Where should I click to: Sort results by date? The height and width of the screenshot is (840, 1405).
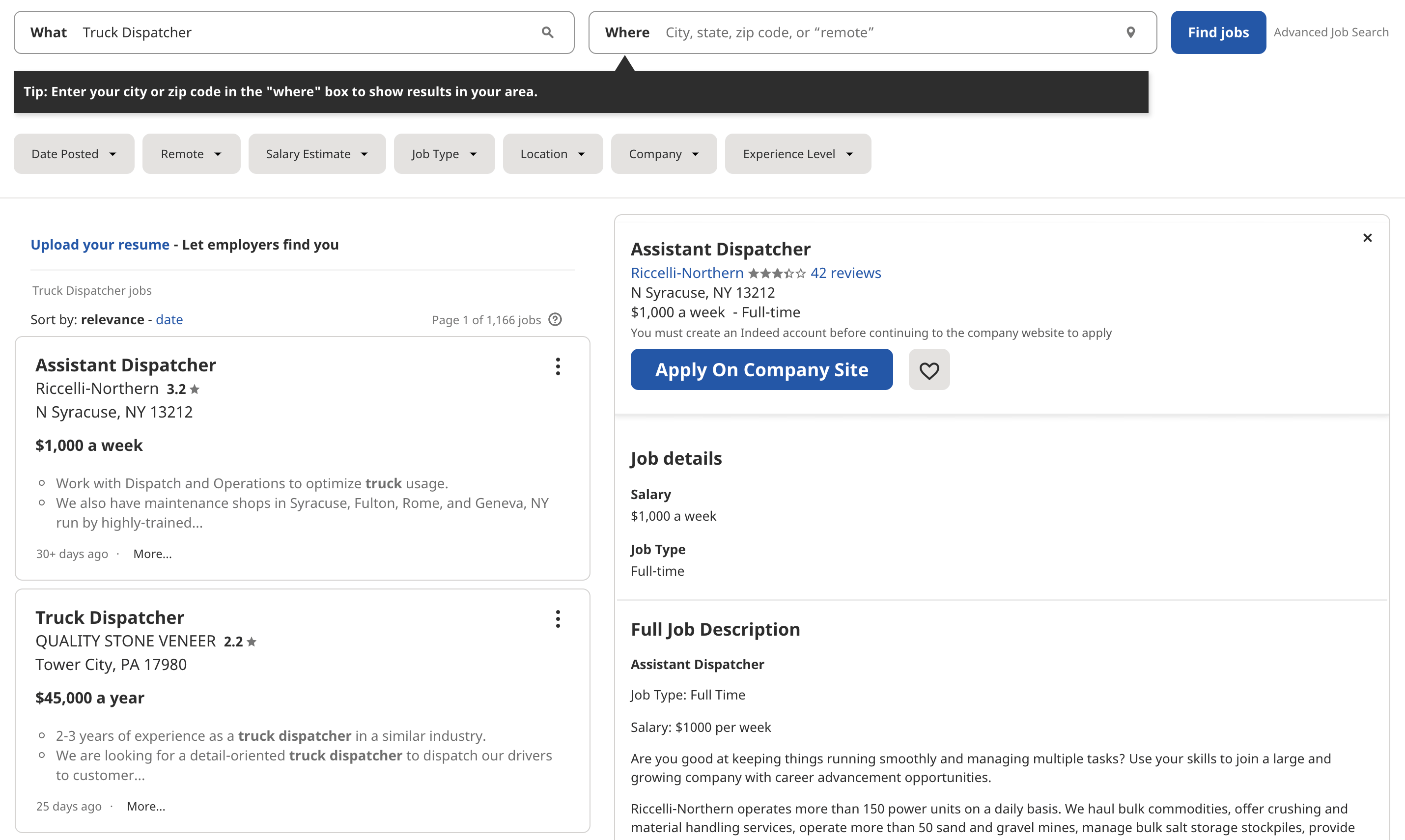tap(169, 320)
